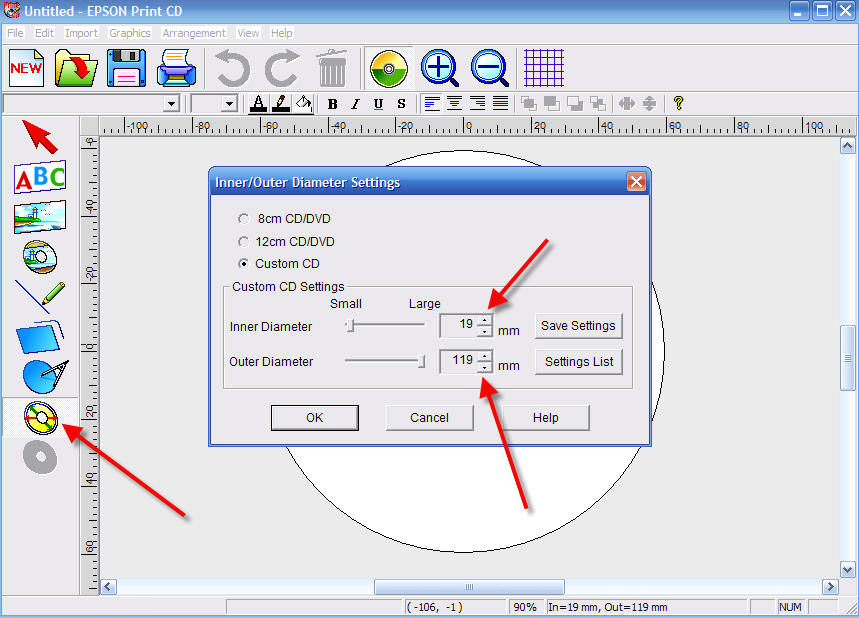Open the View menu
This screenshot has height=618, width=859.
coord(248,33)
